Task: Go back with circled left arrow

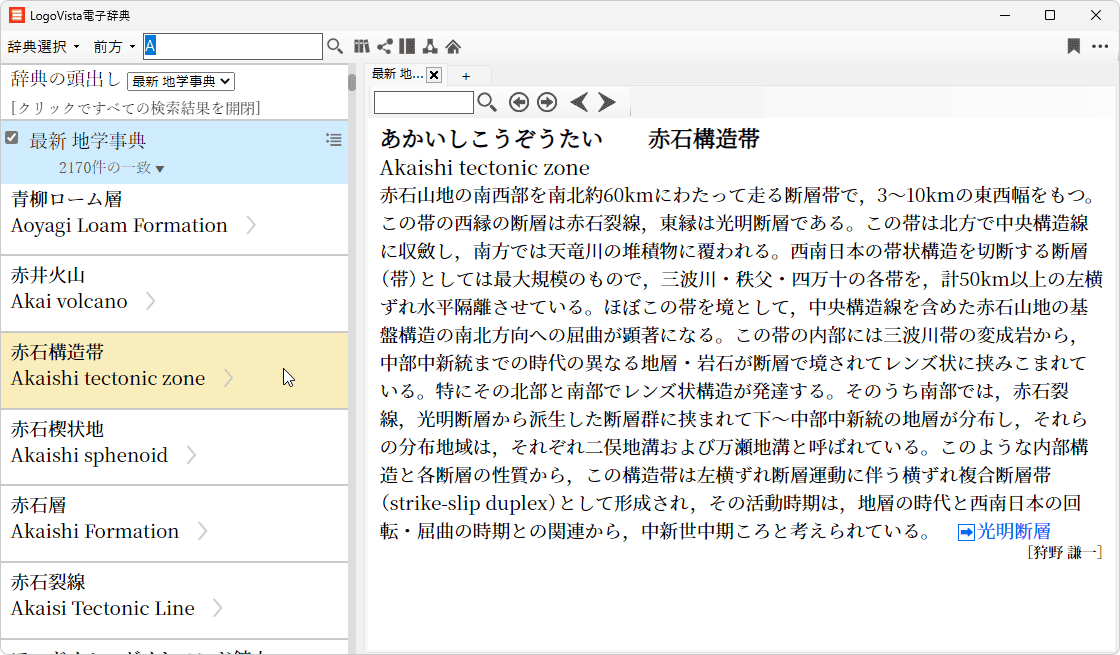Action: click(518, 102)
